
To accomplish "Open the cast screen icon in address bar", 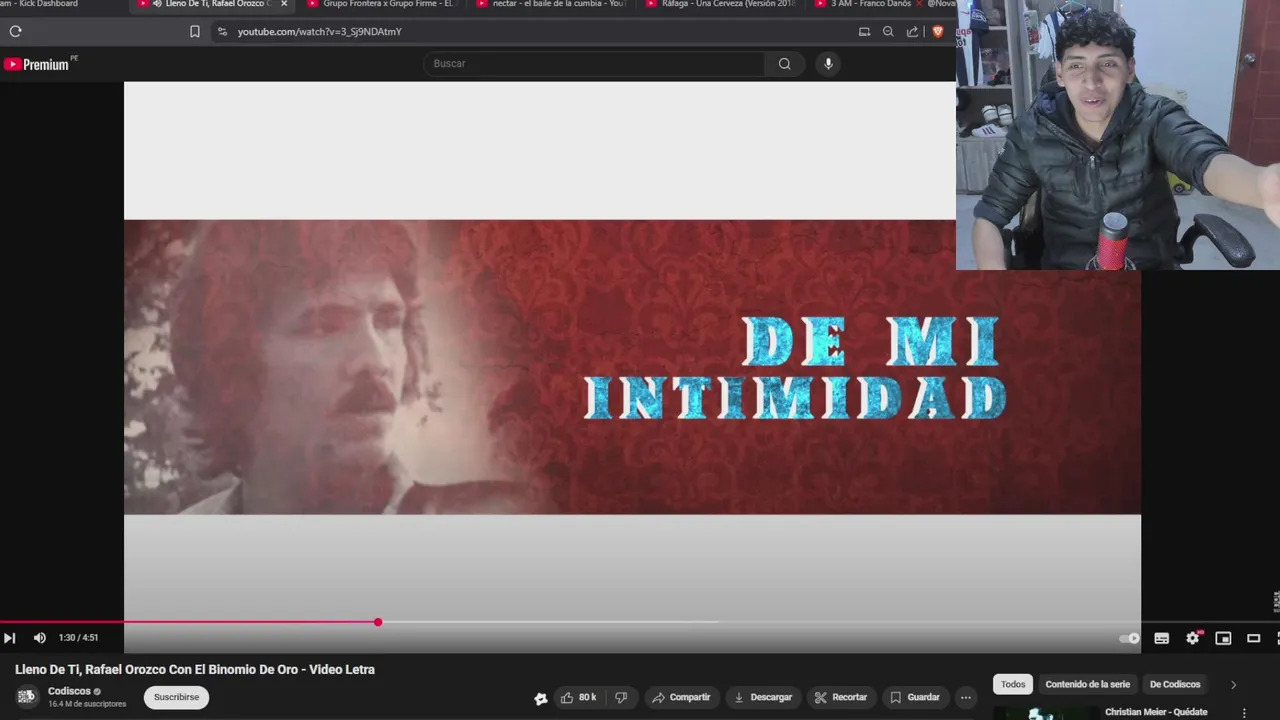I will (x=864, y=32).
